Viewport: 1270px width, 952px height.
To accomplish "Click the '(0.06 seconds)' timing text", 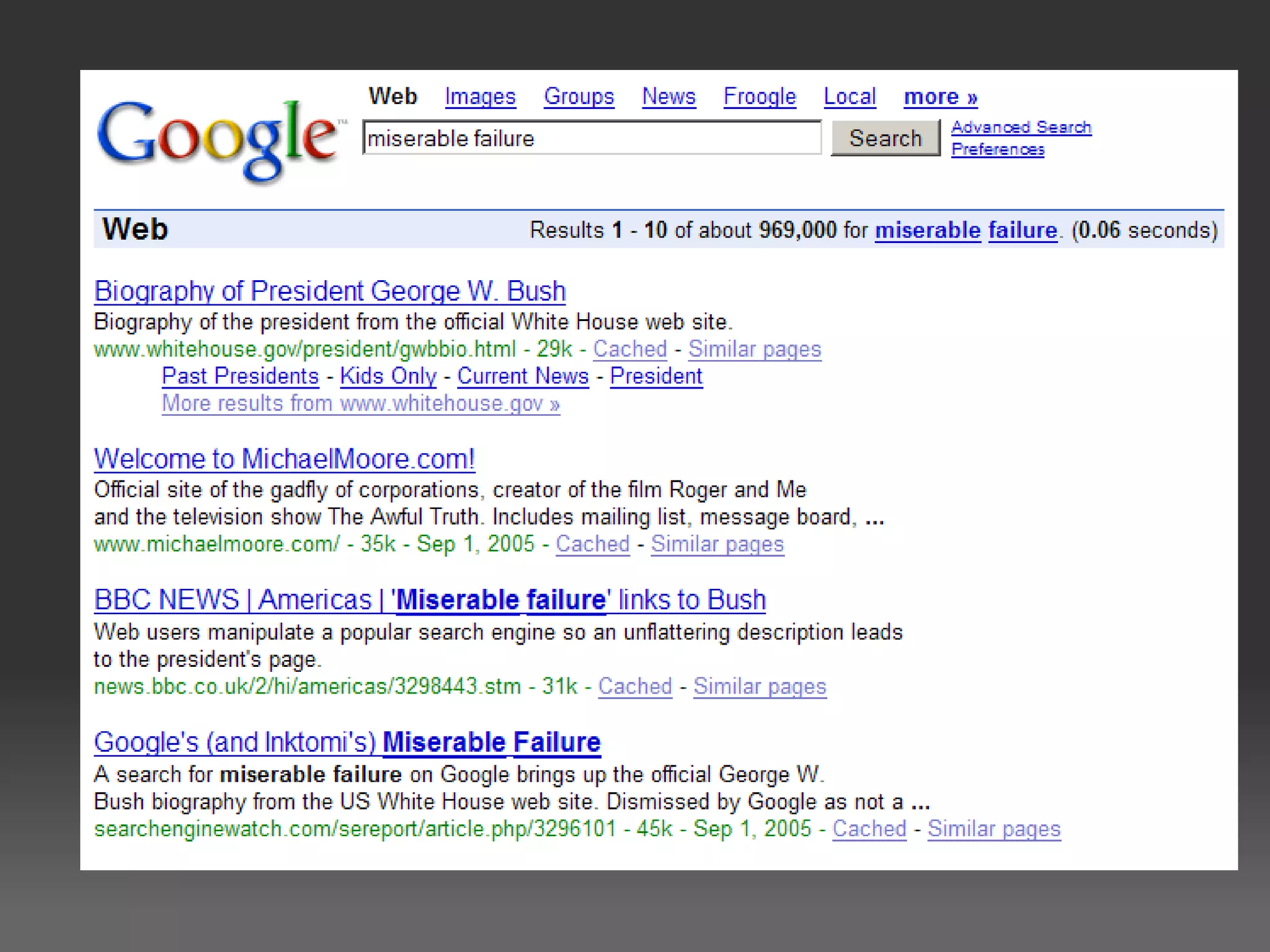I will [1145, 230].
